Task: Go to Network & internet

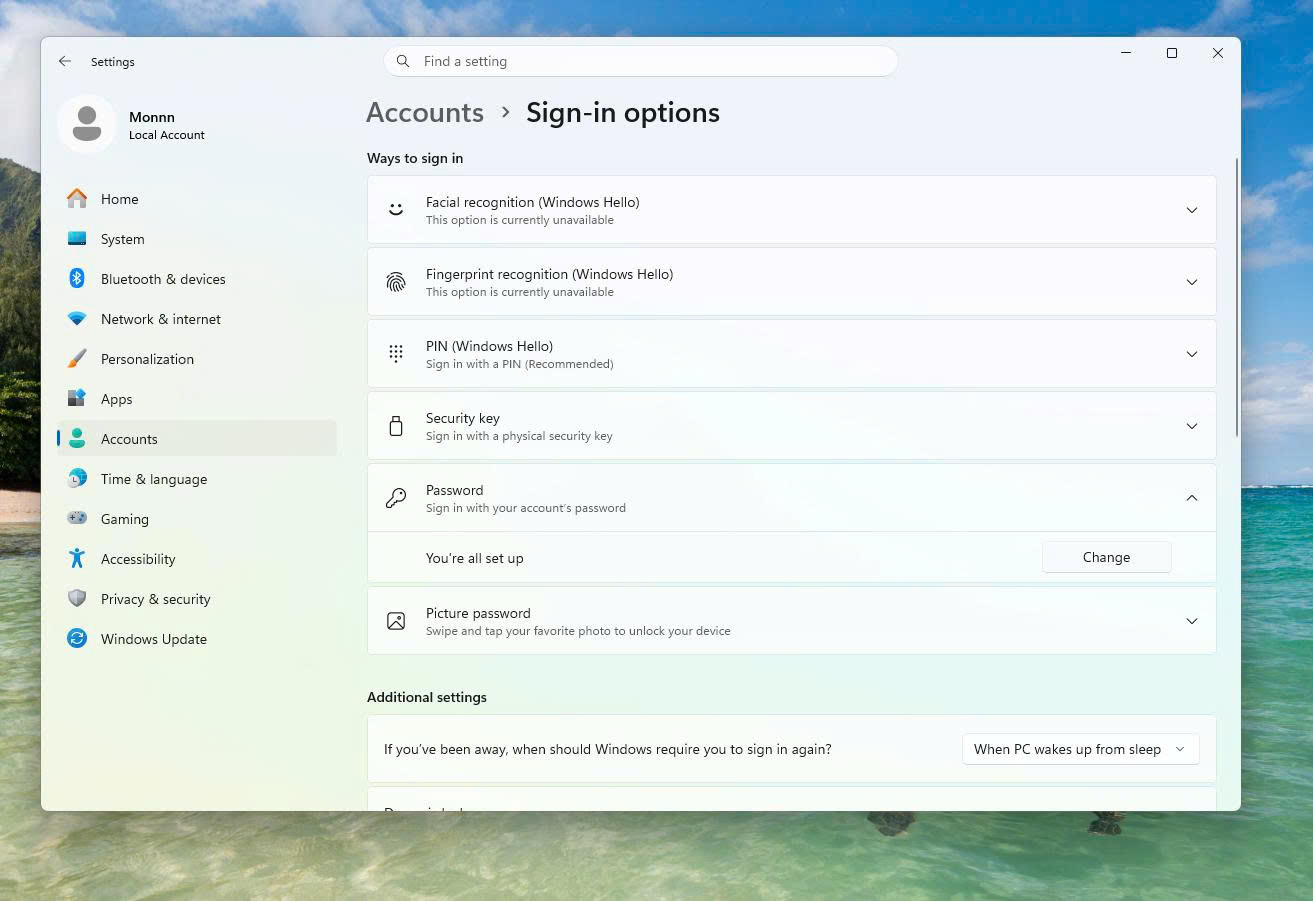Action: [197, 319]
